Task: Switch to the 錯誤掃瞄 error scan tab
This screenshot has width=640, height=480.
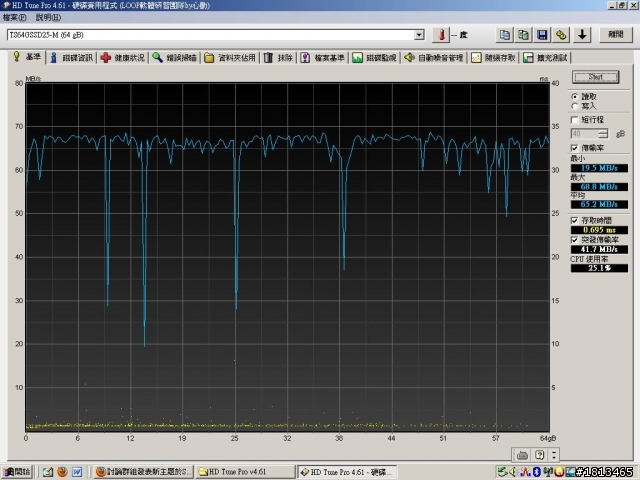Action: pyautogui.click(x=174, y=58)
